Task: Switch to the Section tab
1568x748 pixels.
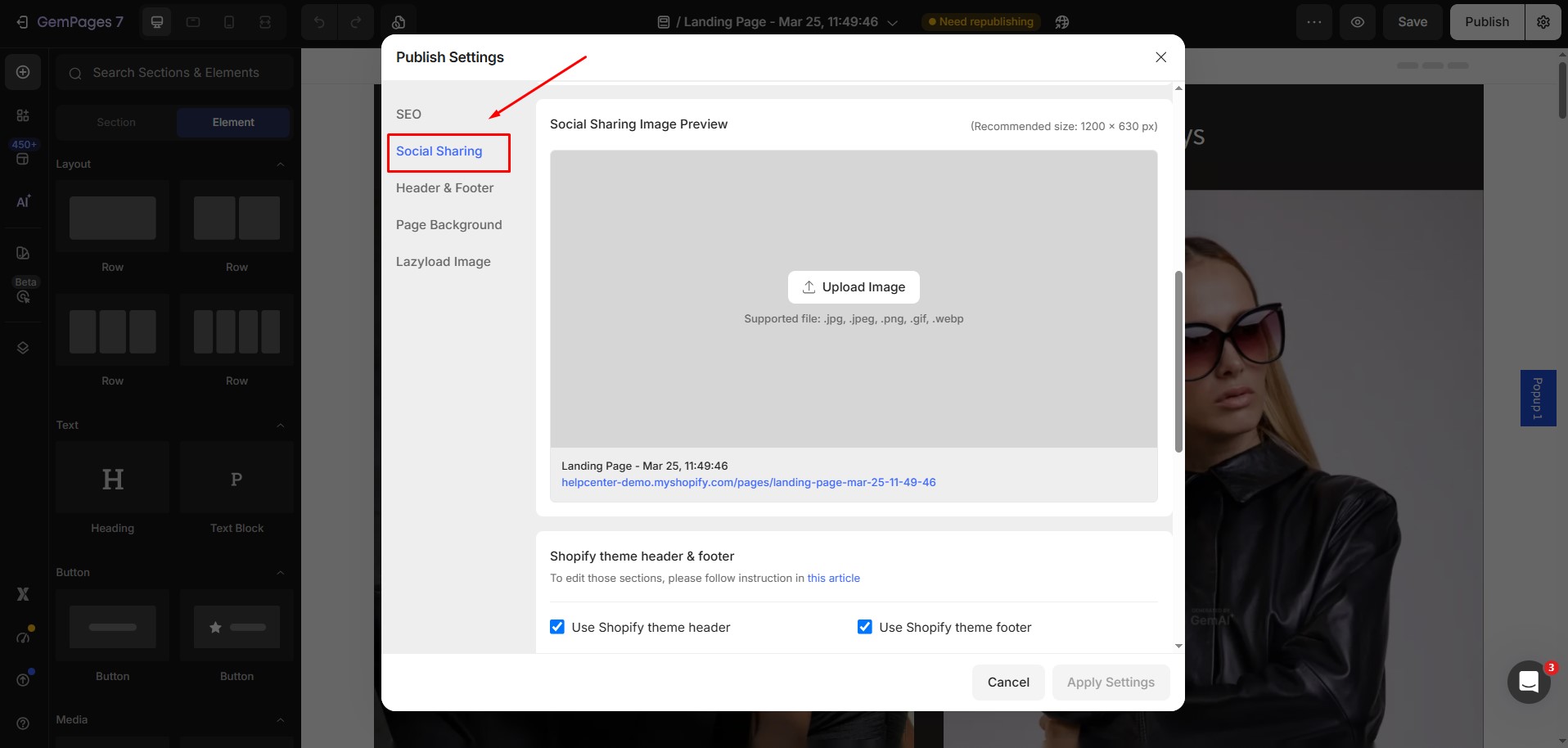Action: 116,122
